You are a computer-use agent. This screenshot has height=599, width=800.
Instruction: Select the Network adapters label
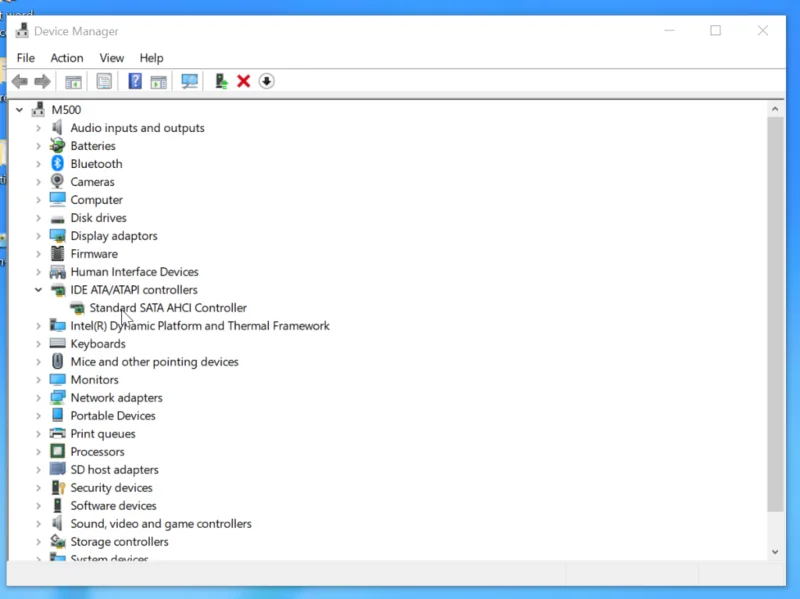coord(116,397)
